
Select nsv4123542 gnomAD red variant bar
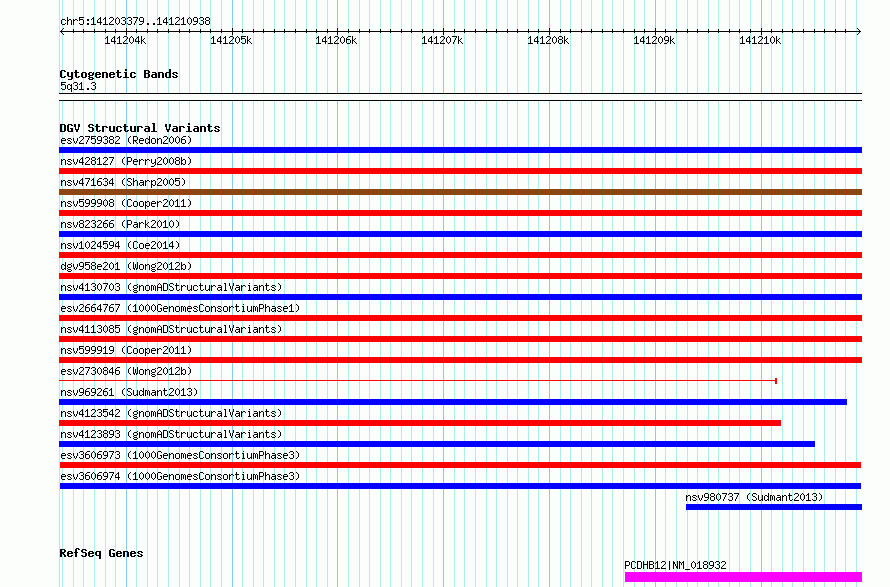(420, 423)
